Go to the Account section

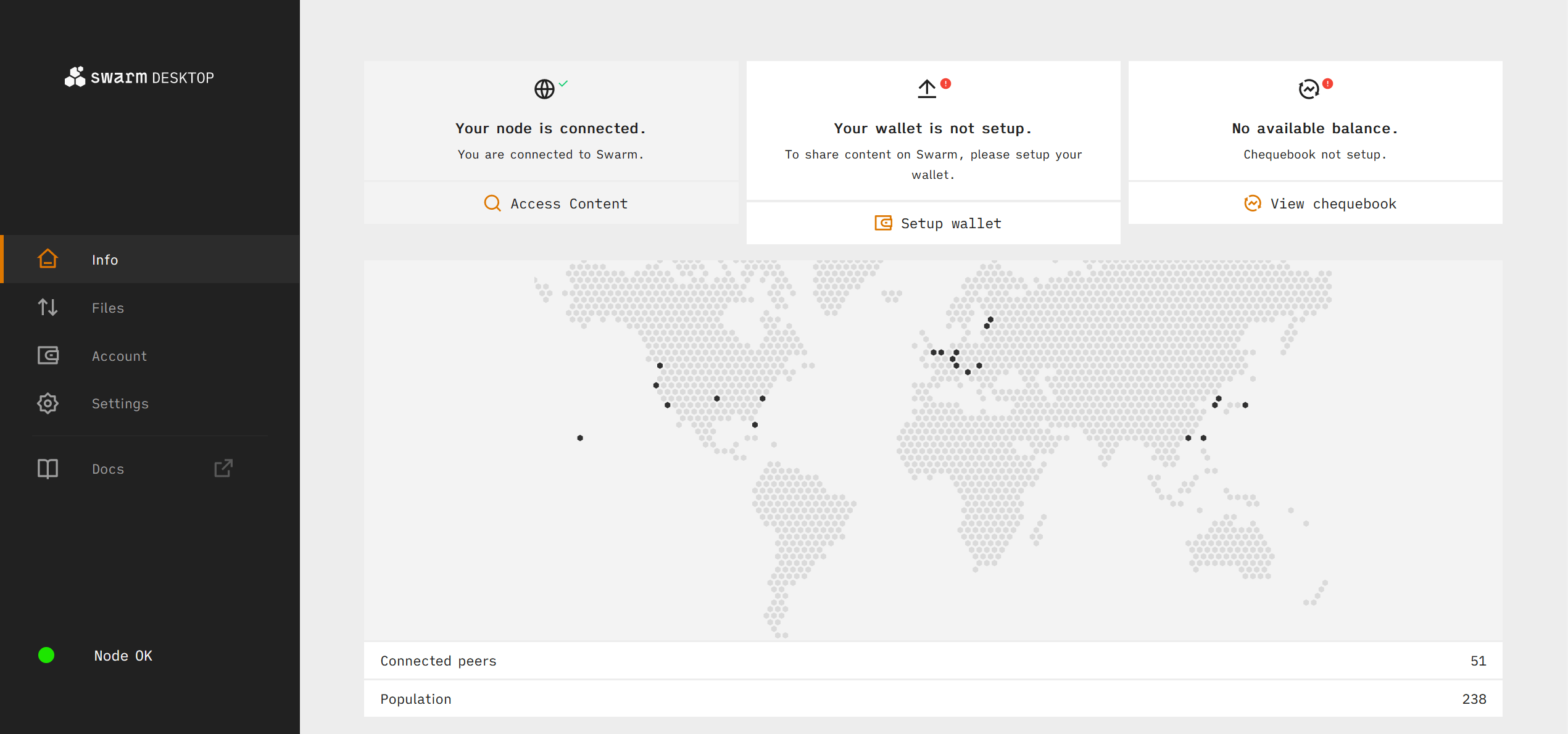tap(119, 356)
